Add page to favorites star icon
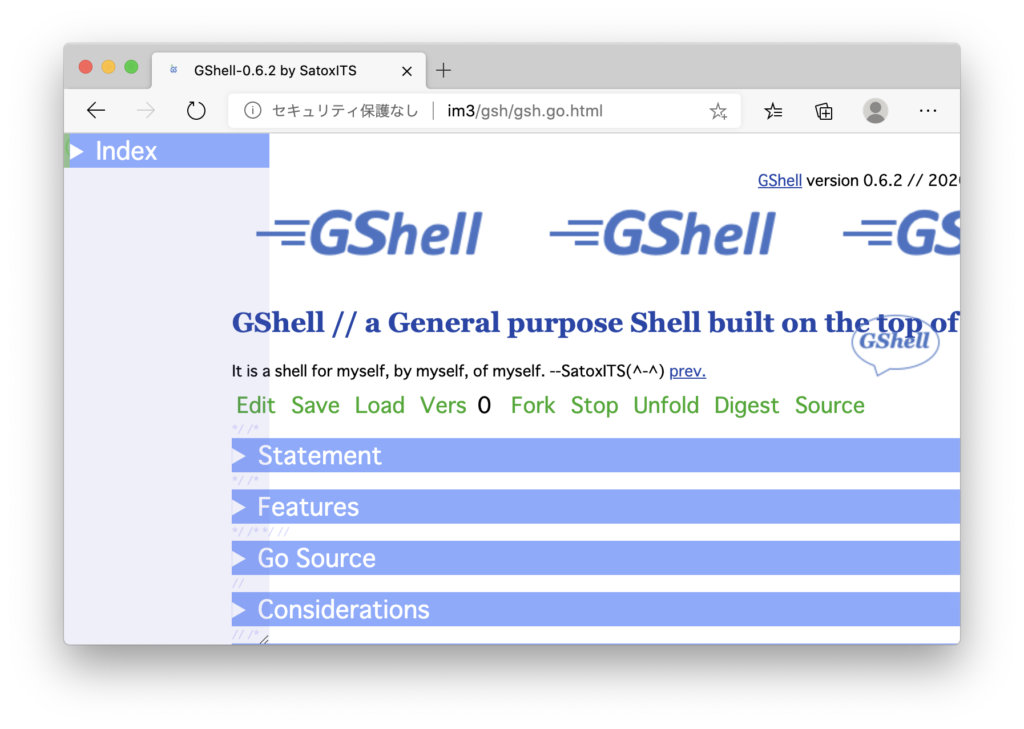 (x=718, y=112)
